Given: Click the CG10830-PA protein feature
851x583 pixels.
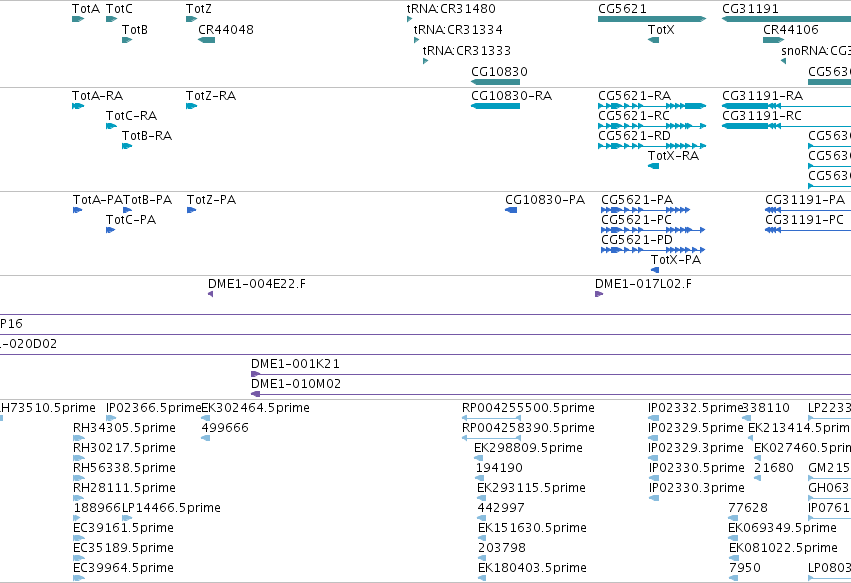Looking at the screenshot, I should (x=511, y=210).
